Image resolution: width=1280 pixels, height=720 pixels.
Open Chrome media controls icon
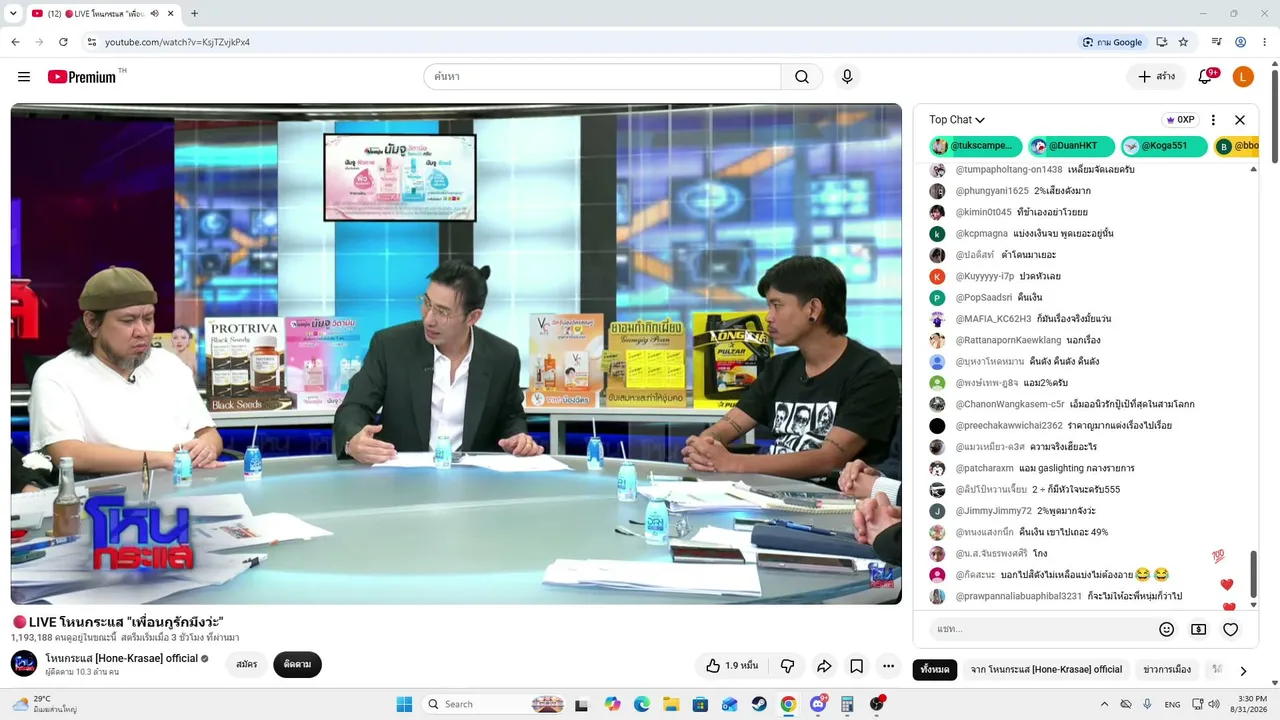point(1217,42)
